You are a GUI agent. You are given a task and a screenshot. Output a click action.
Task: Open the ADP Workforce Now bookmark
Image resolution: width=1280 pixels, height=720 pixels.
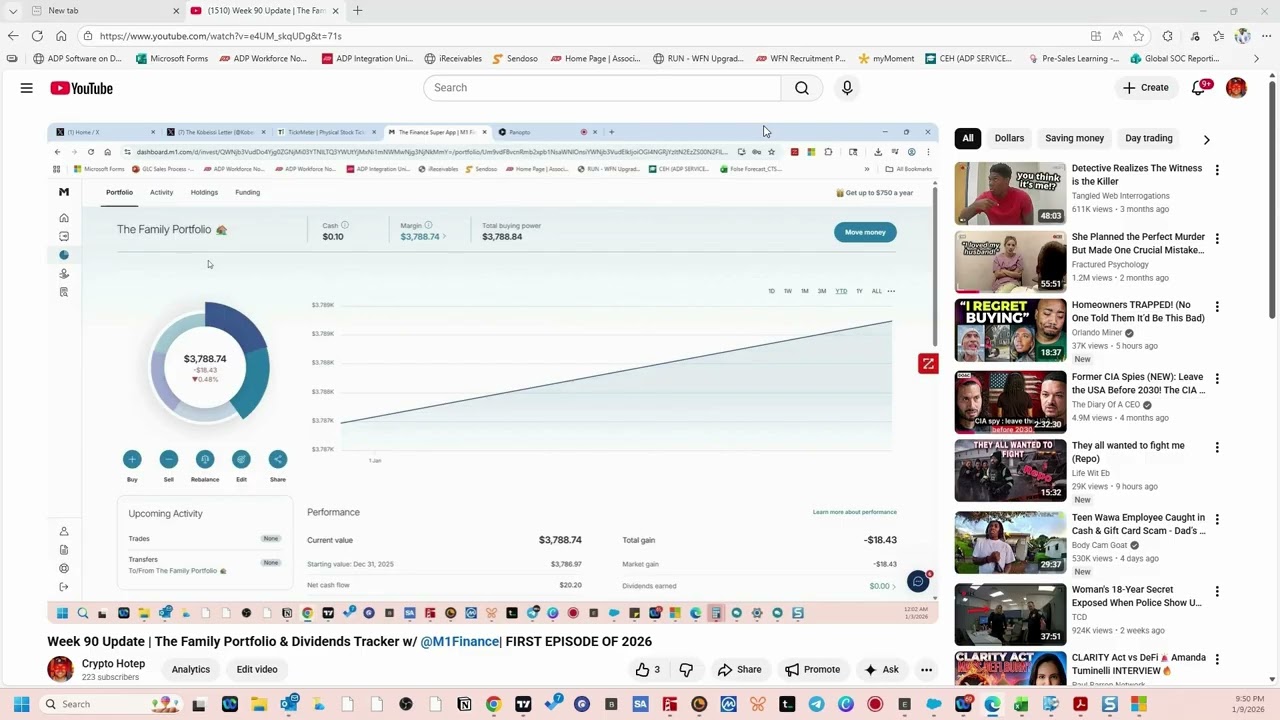[262, 59]
